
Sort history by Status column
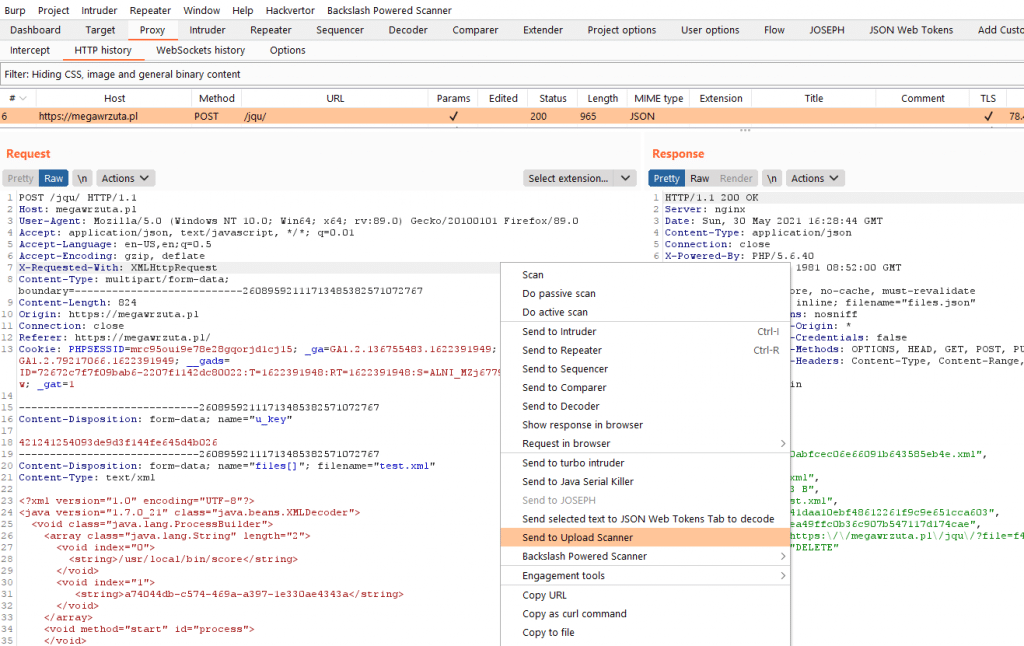[x=552, y=99]
